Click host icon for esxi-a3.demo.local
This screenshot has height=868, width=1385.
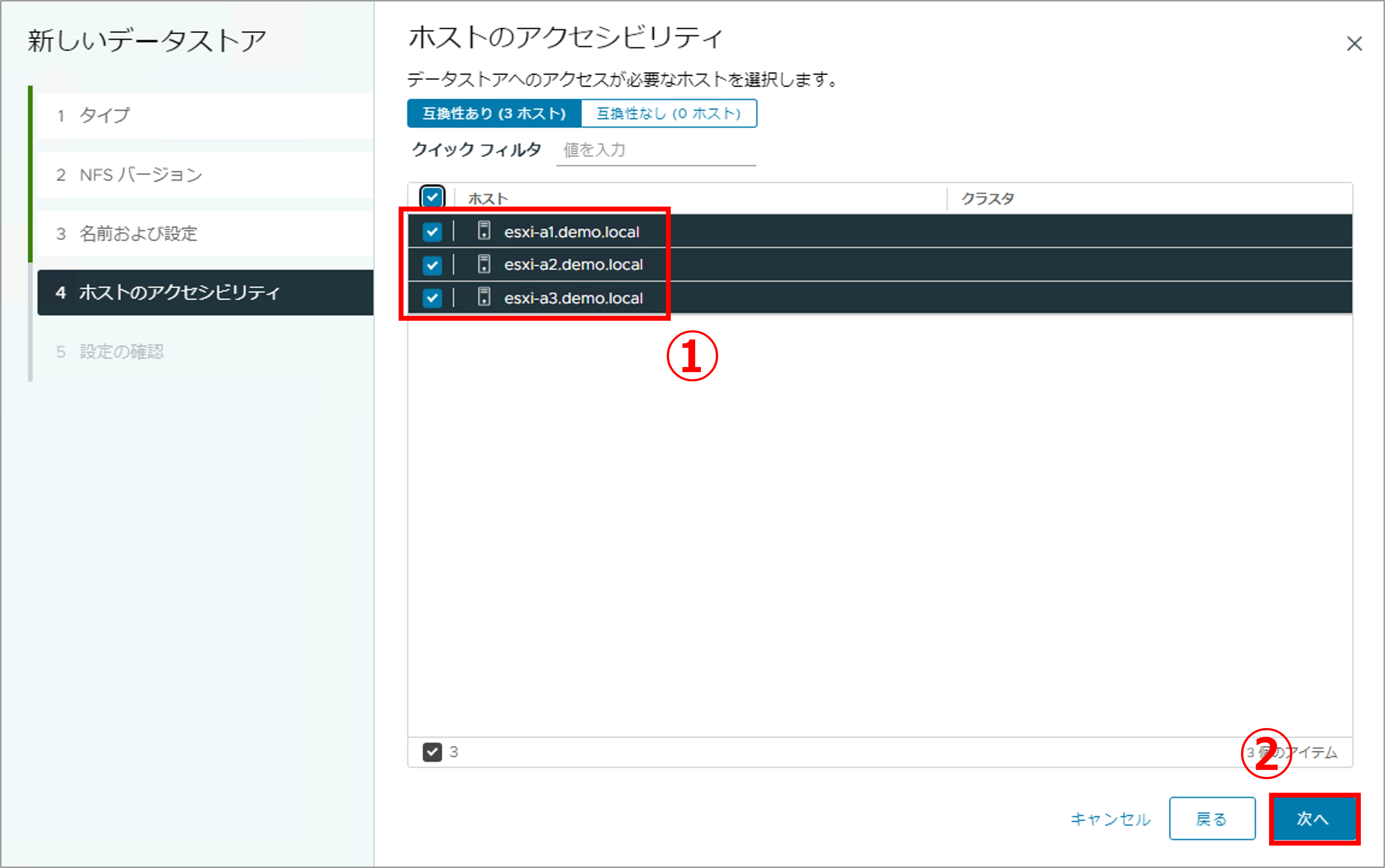click(484, 297)
